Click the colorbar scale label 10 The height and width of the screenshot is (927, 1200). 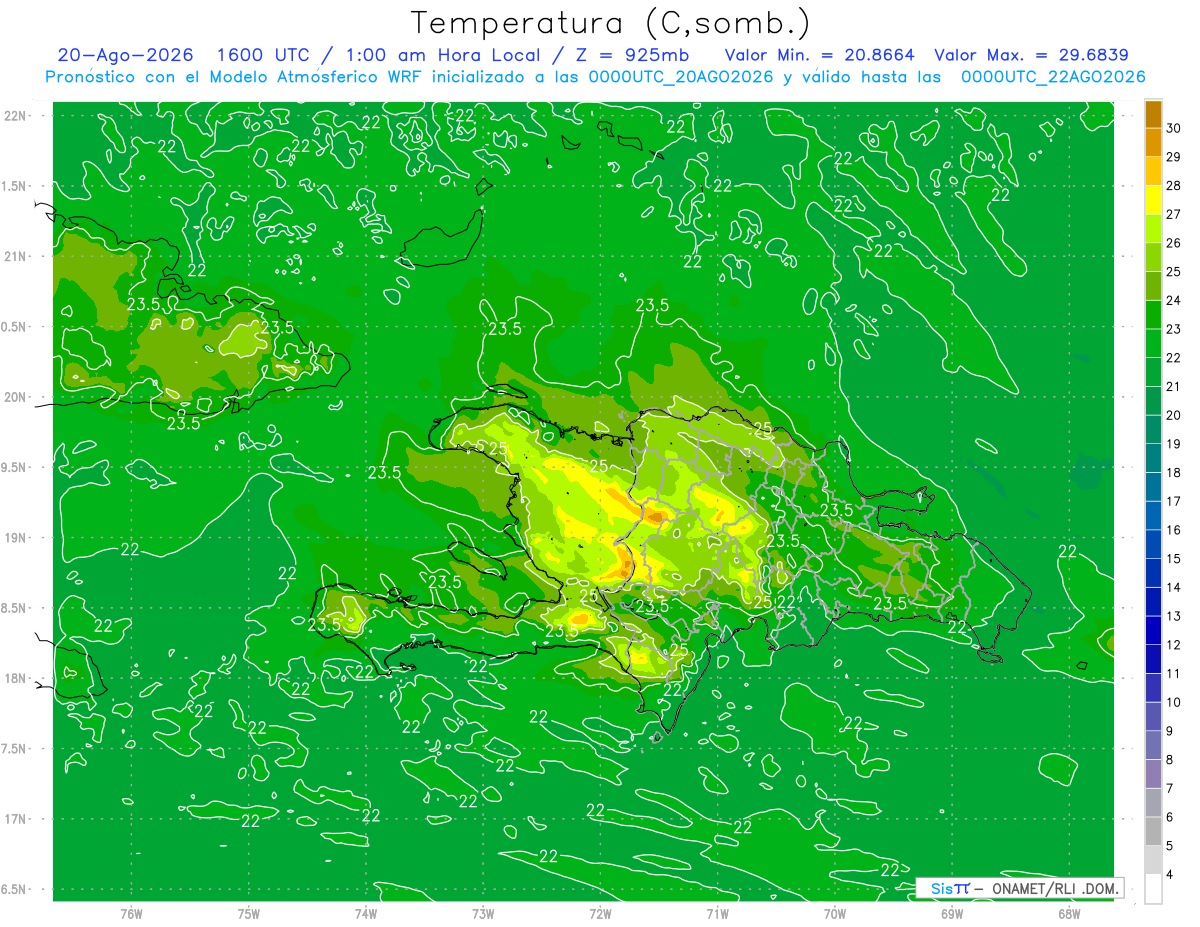(1173, 702)
